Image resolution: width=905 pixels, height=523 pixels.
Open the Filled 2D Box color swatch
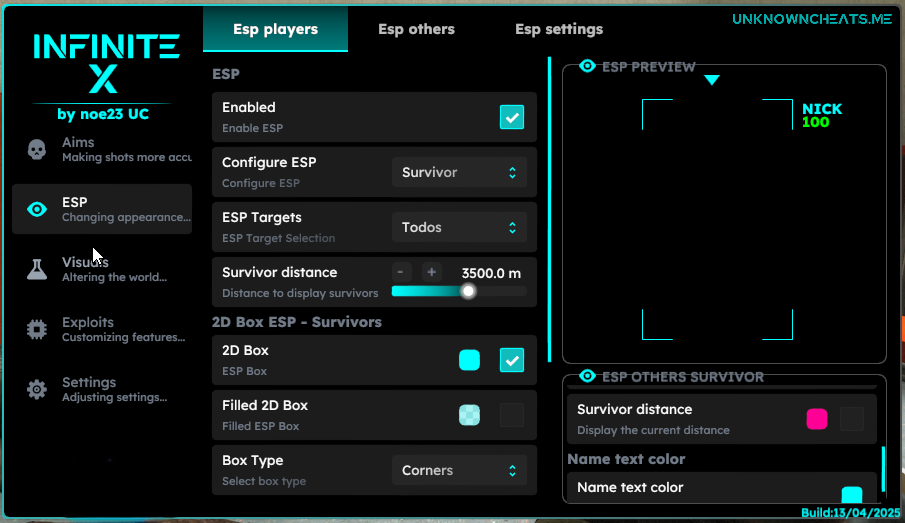(469, 415)
